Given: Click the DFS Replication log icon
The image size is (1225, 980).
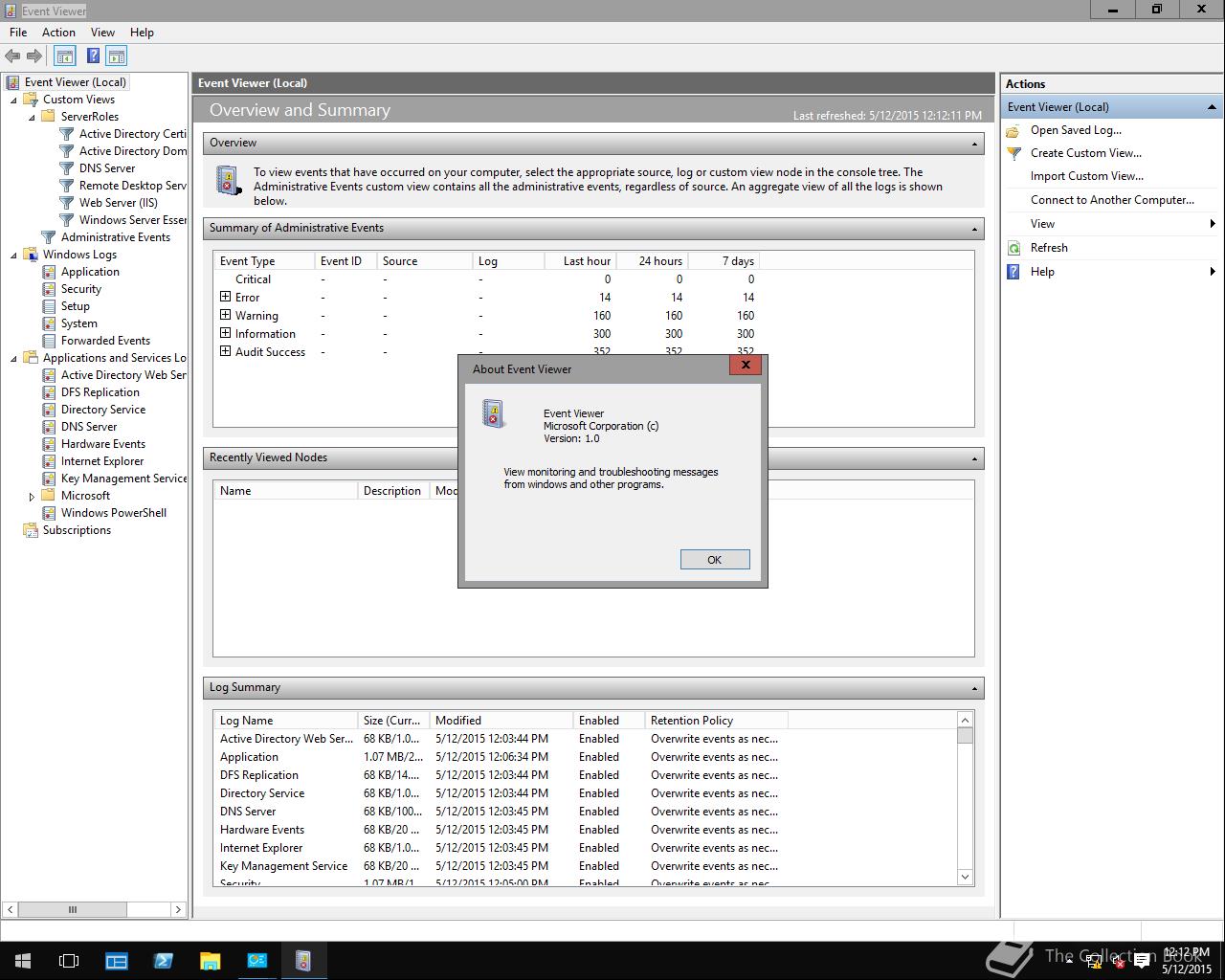Looking at the screenshot, I should click(49, 392).
